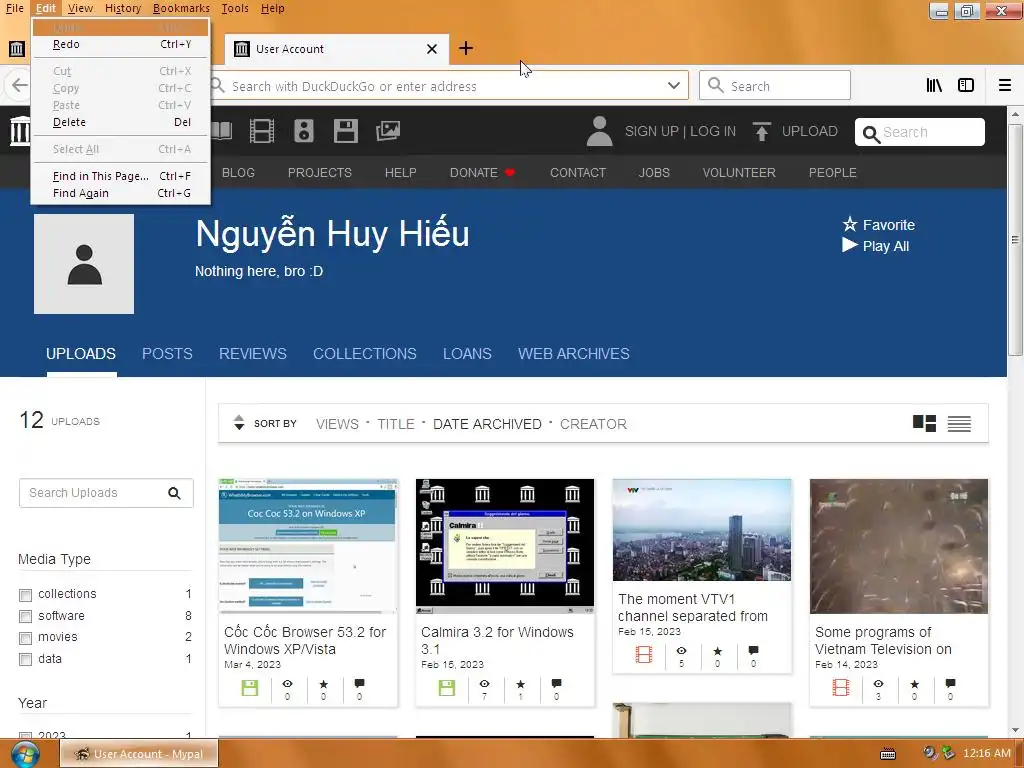Screen dimensions: 1024x768
Task: Open the Texts media icon
Action: pyautogui.click(x=221, y=131)
